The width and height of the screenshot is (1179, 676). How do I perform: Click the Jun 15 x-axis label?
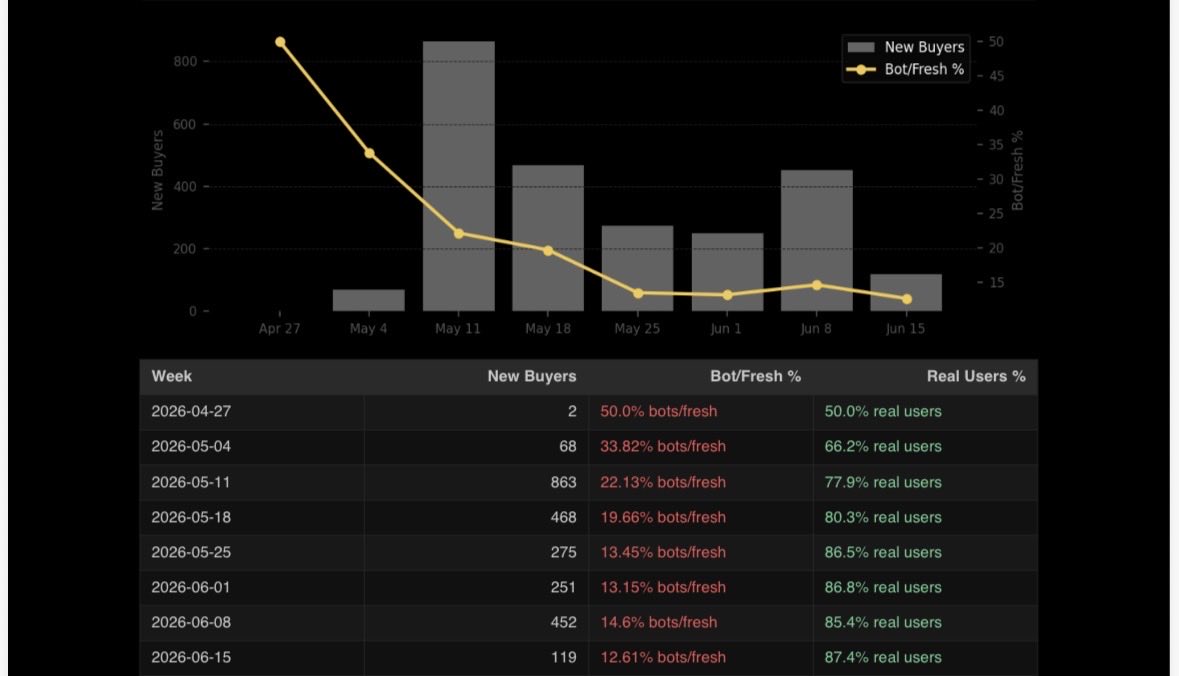tap(905, 329)
